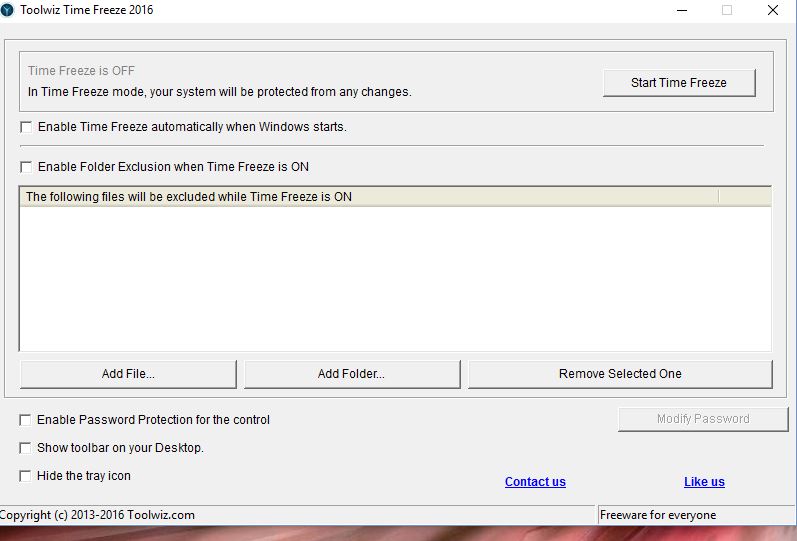
Task: Click Add Folder button
Action: [x=352, y=374]
